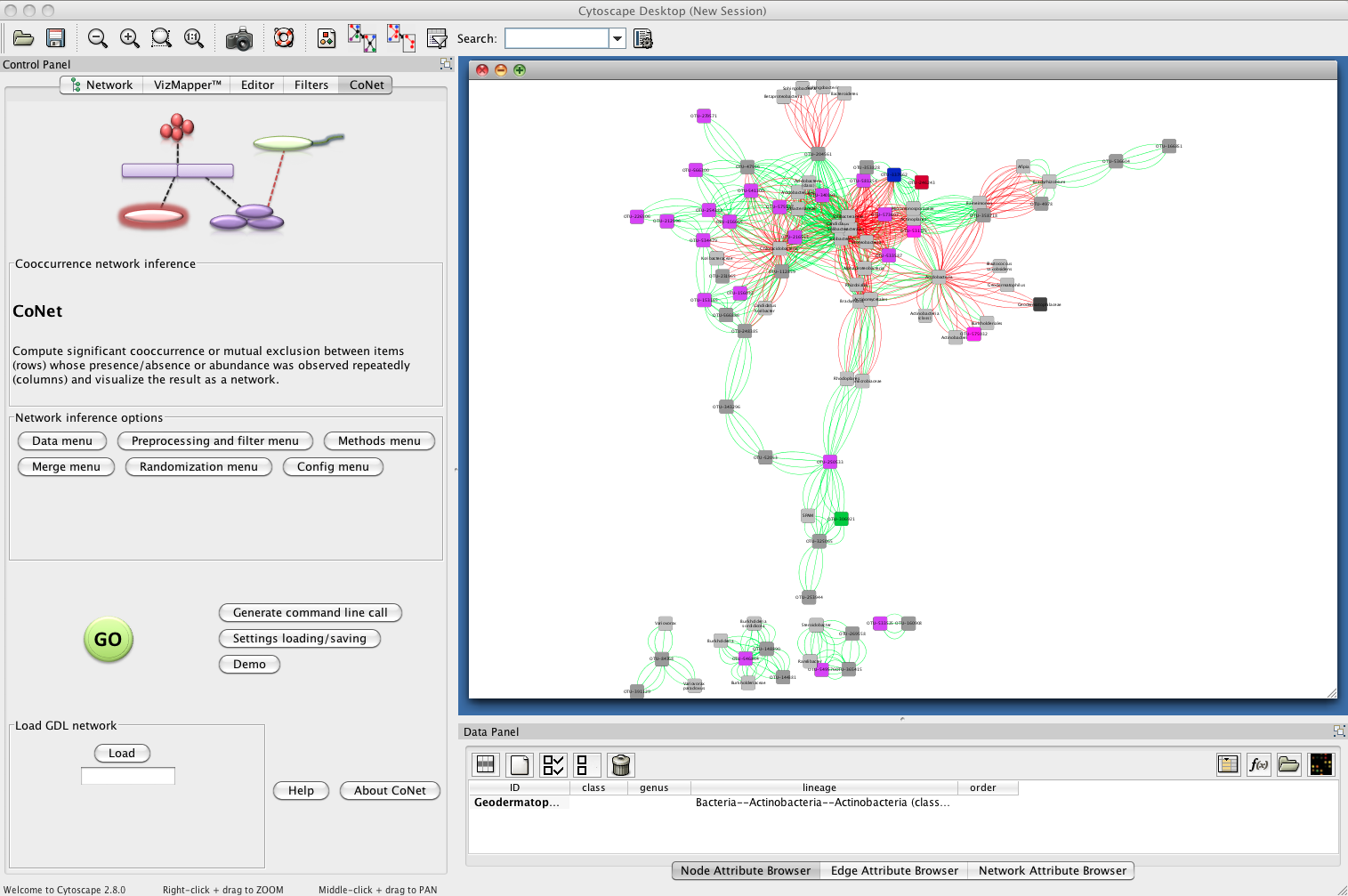
Task: Uncheck all attributes in Data Panel
Action: pos(583,765)
